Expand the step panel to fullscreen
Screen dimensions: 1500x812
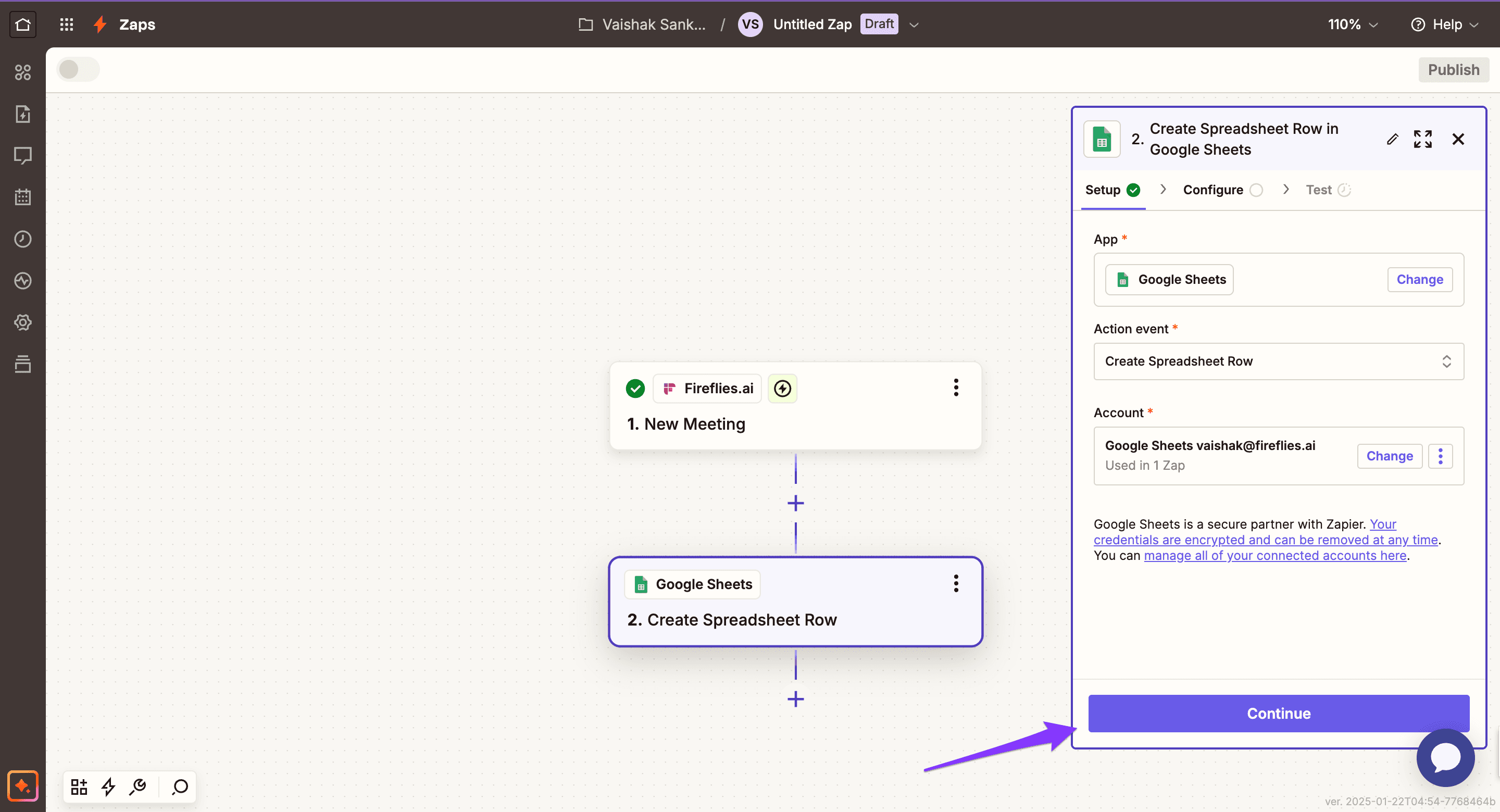(1422, 139)
